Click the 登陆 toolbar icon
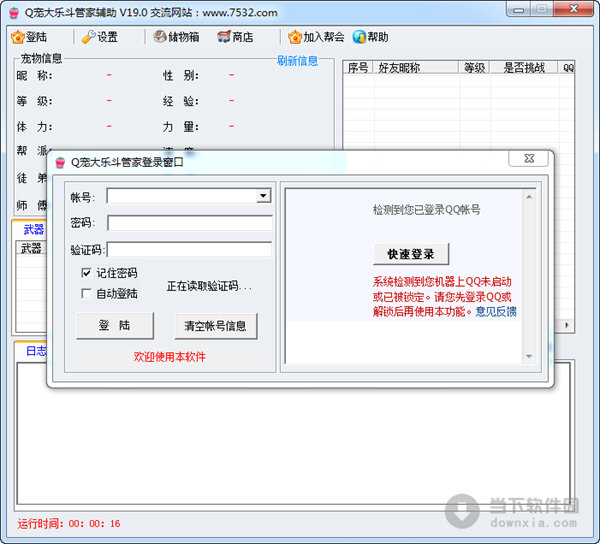Screen dimensions: 600x544 coord(18,37)
